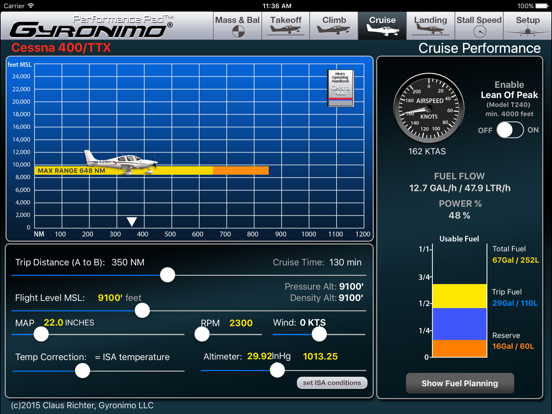This screenshot has width=552, height=414.
Task: Click the 29Gal / 110L trip fuel value
Action: (x=515, y=303)
